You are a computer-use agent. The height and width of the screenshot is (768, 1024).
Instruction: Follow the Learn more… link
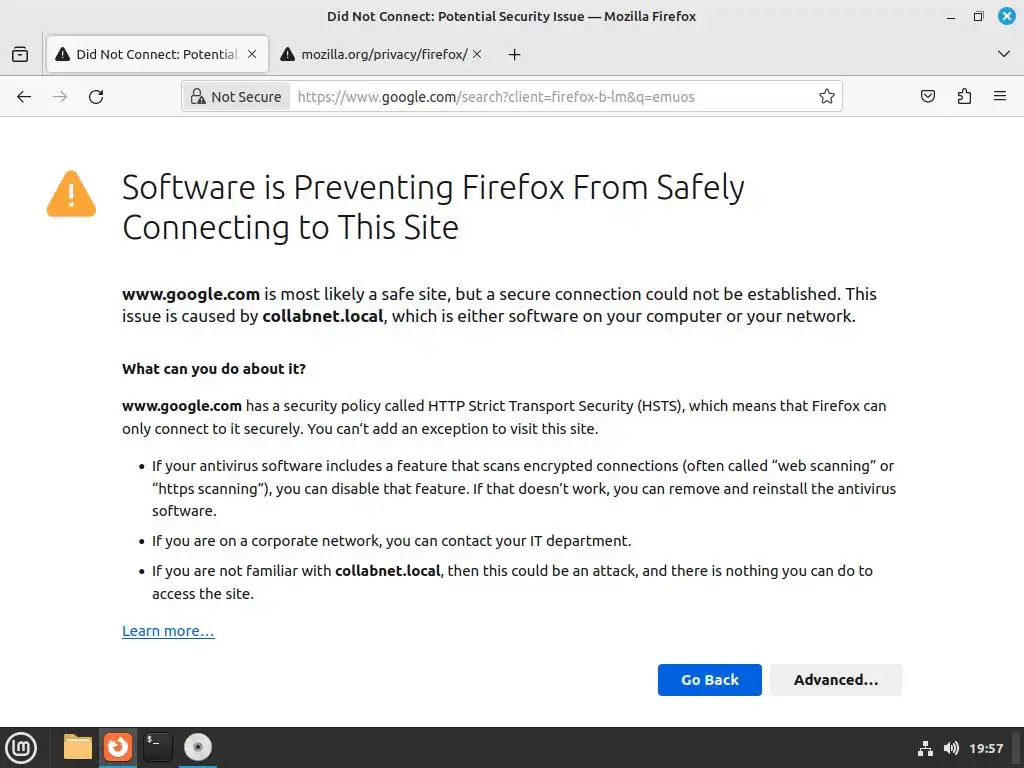(168, 631)
